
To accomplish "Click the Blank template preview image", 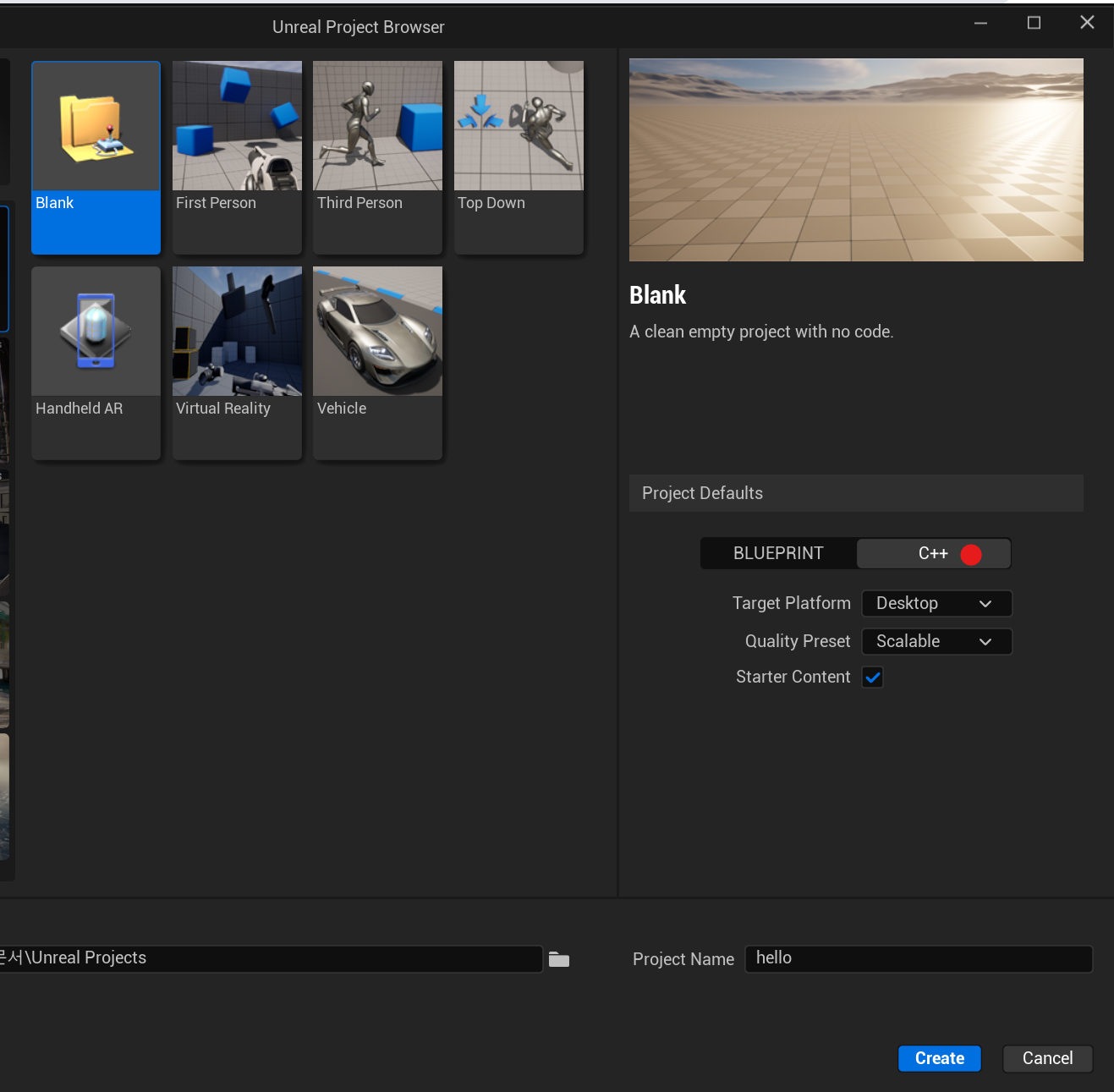I will (x=856, y=160).
